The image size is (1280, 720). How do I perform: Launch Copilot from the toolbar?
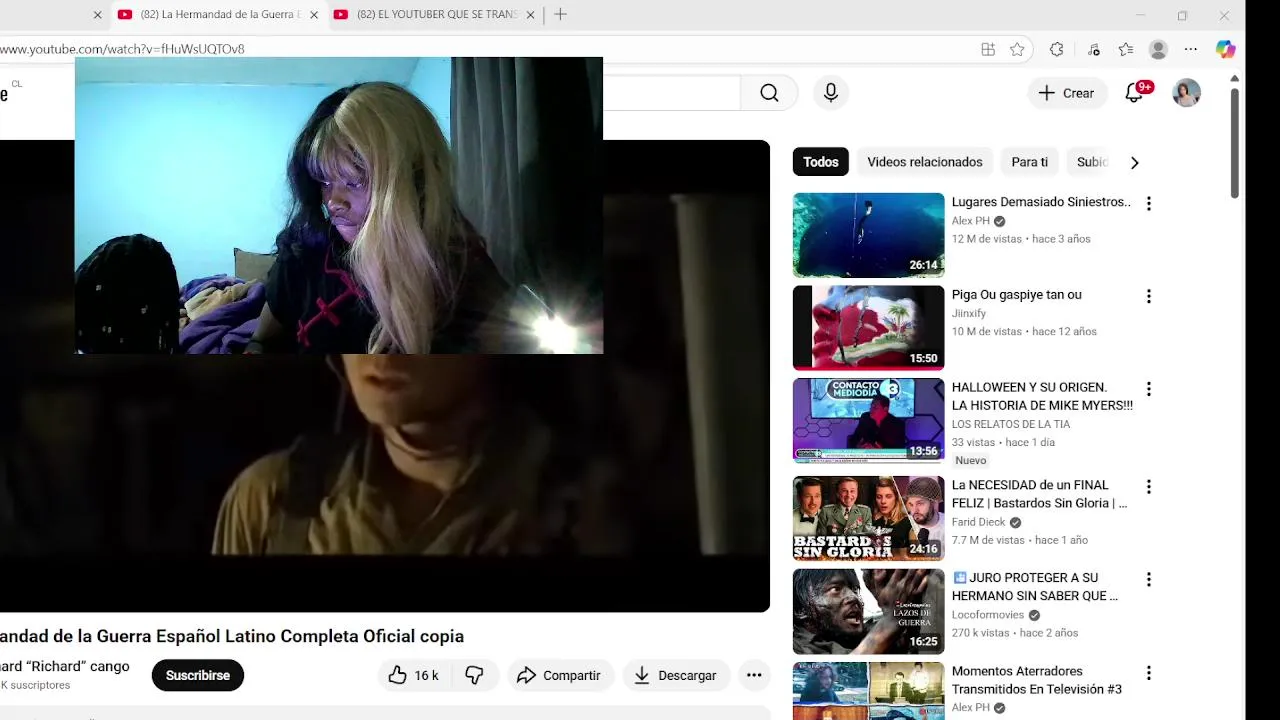tap(1225, 49)
